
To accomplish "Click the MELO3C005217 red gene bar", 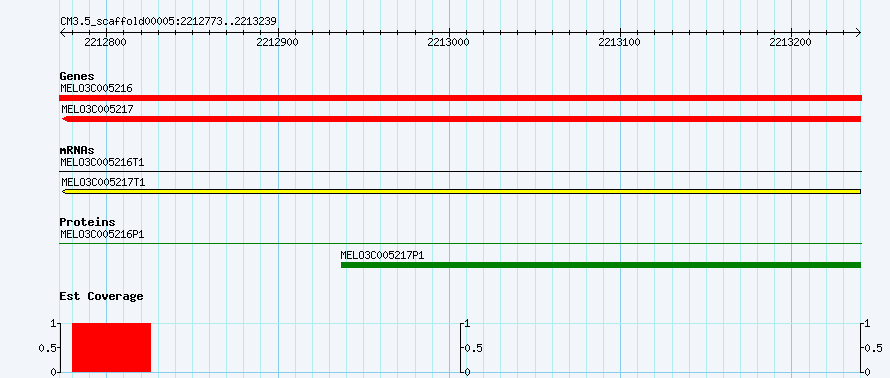I will (461, 119).
